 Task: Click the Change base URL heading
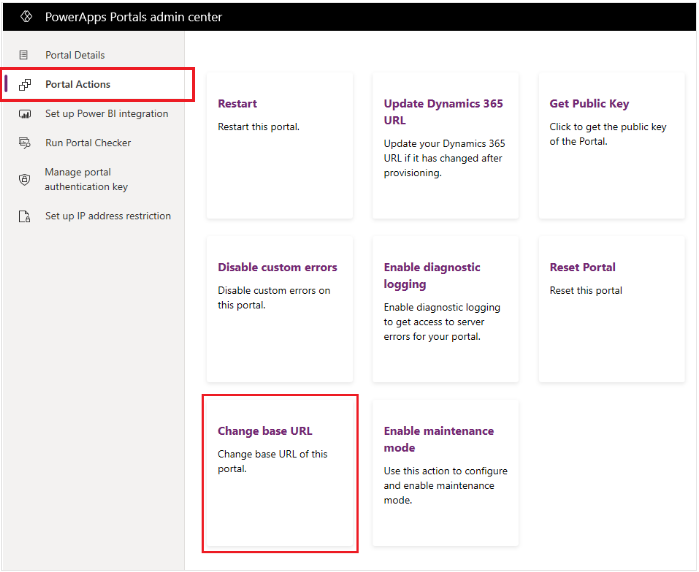pos(265,431)
